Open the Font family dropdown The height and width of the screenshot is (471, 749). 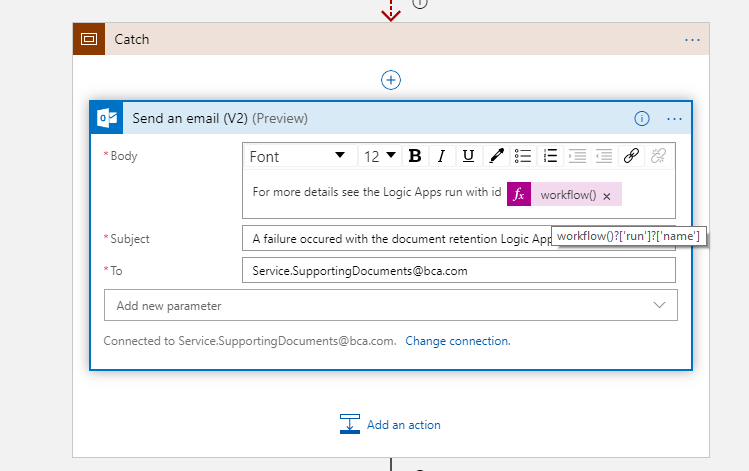300,156
